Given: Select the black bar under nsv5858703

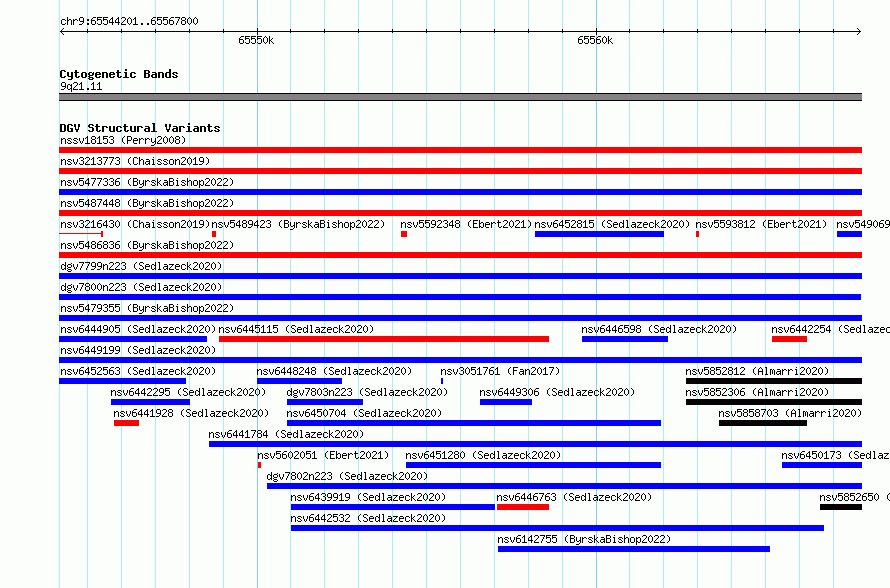Looking at the screenshot, I should pos(763,423).
